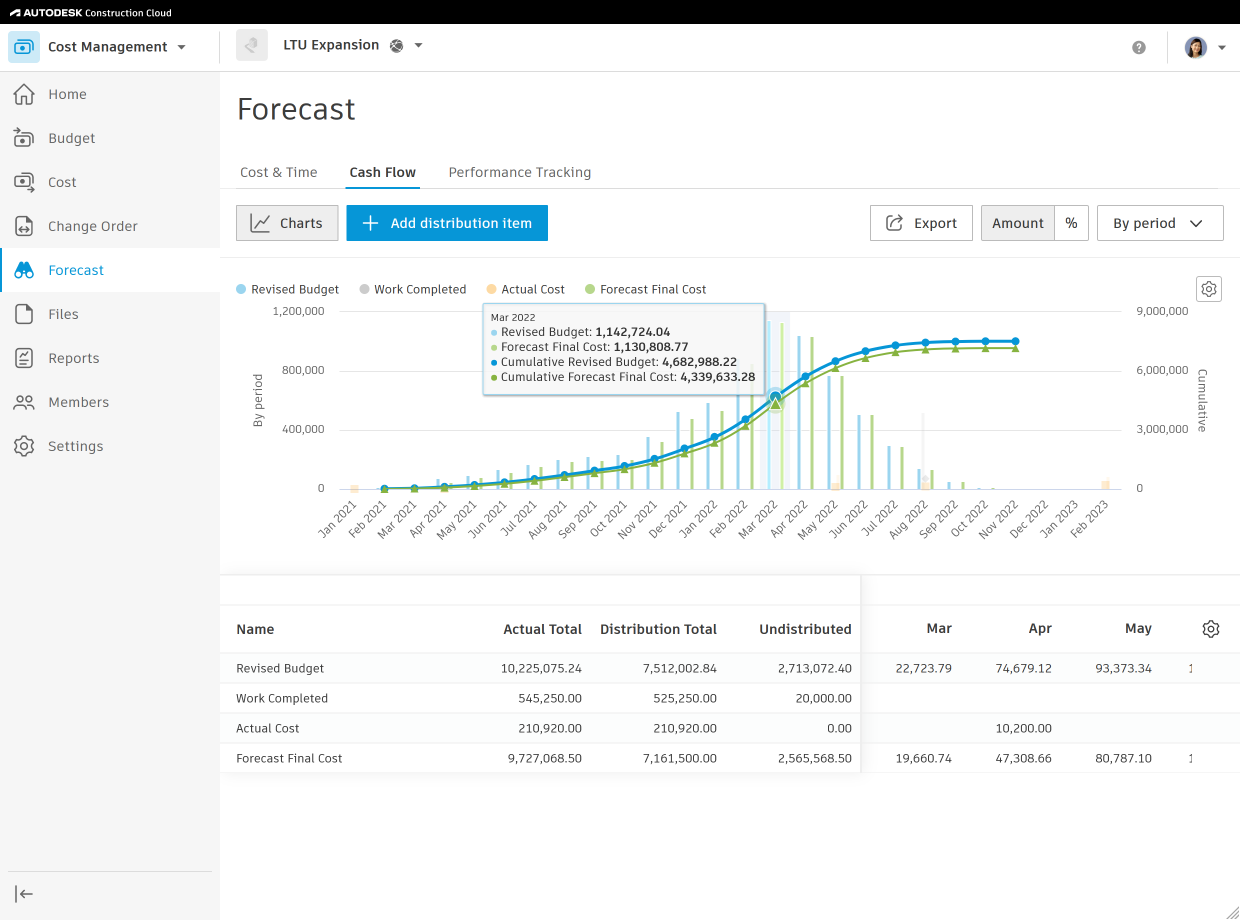The image size is (1240, 920).
Task: Open the help question mark icon
Action: pos(1139,47)
